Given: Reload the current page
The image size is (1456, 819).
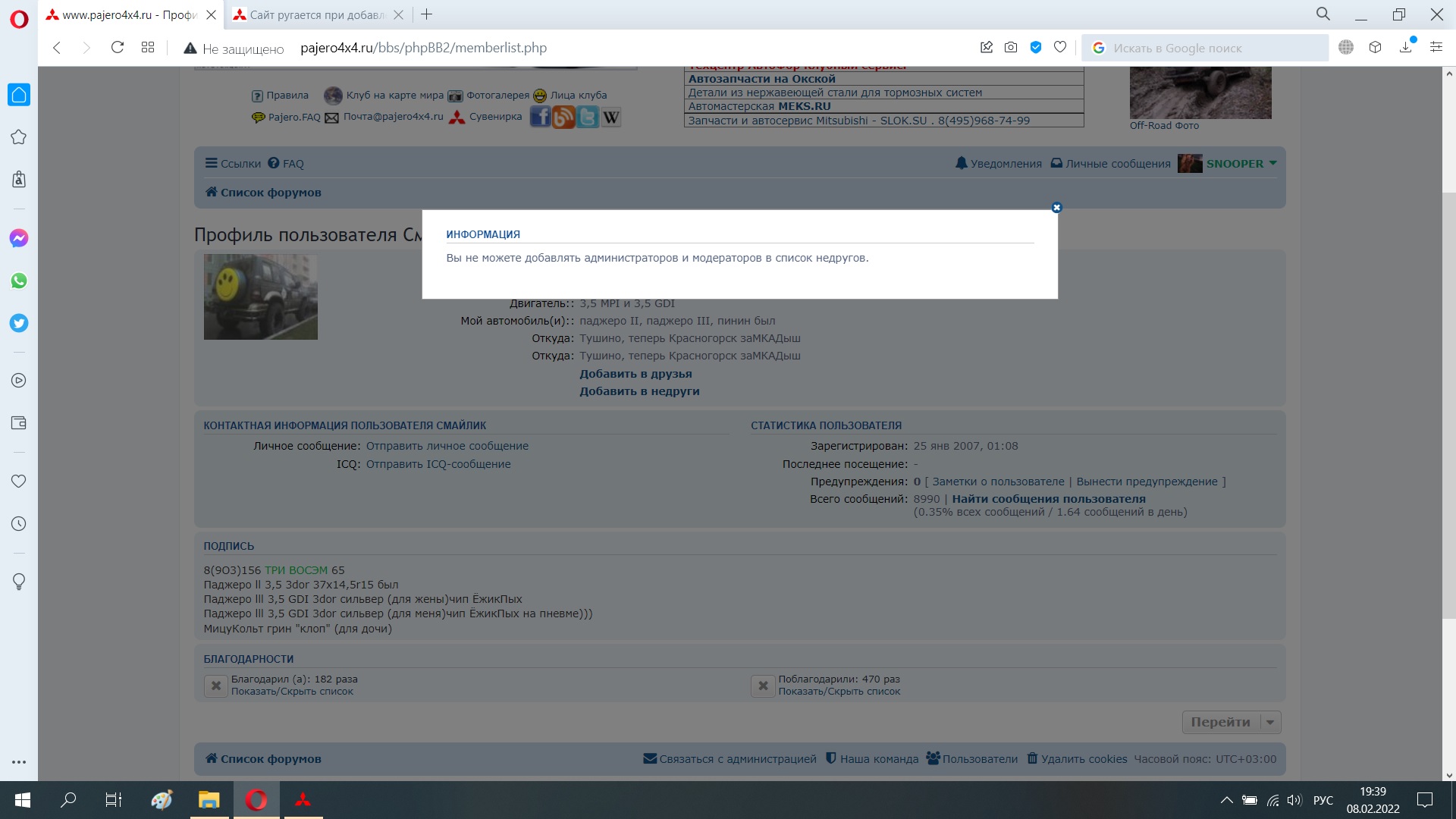Looking at the screenshot, I should pos(118,47).
